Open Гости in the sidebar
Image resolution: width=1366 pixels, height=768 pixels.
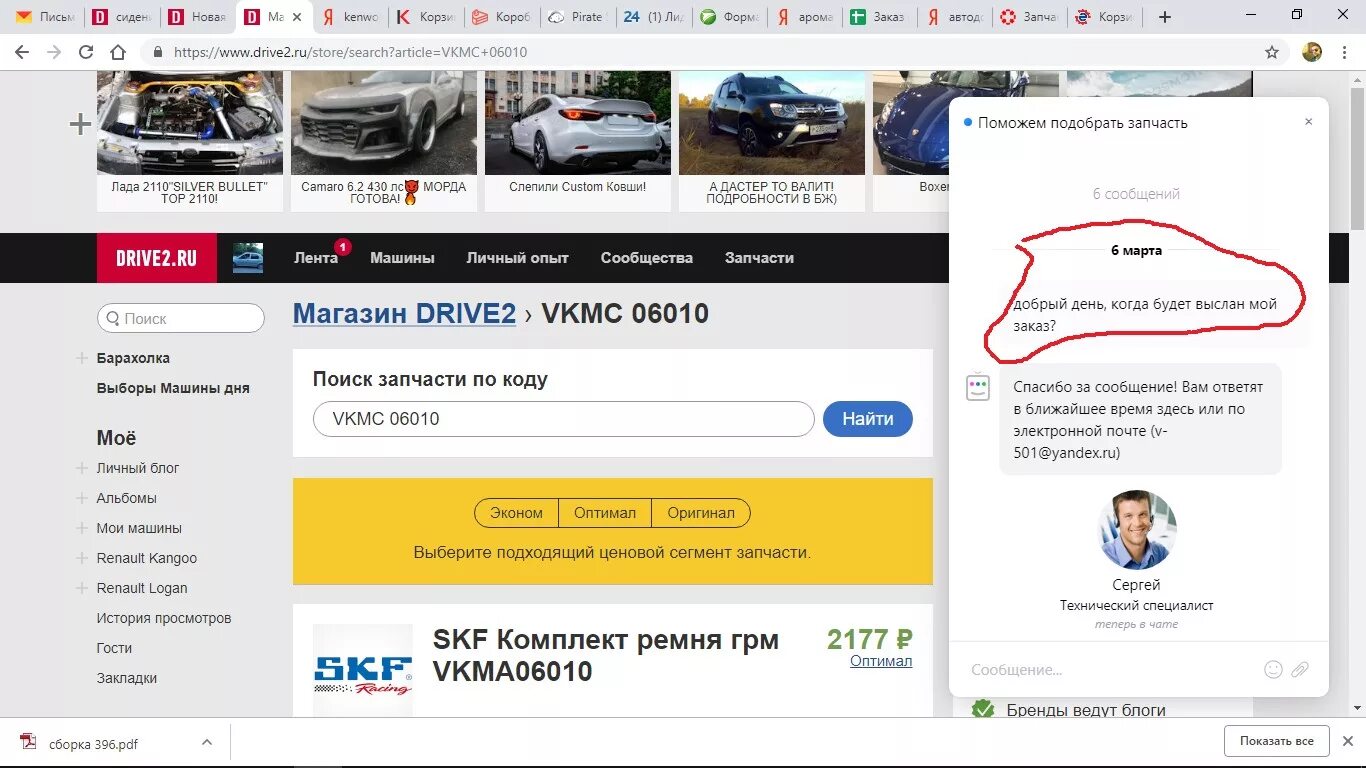pos(114,648)
